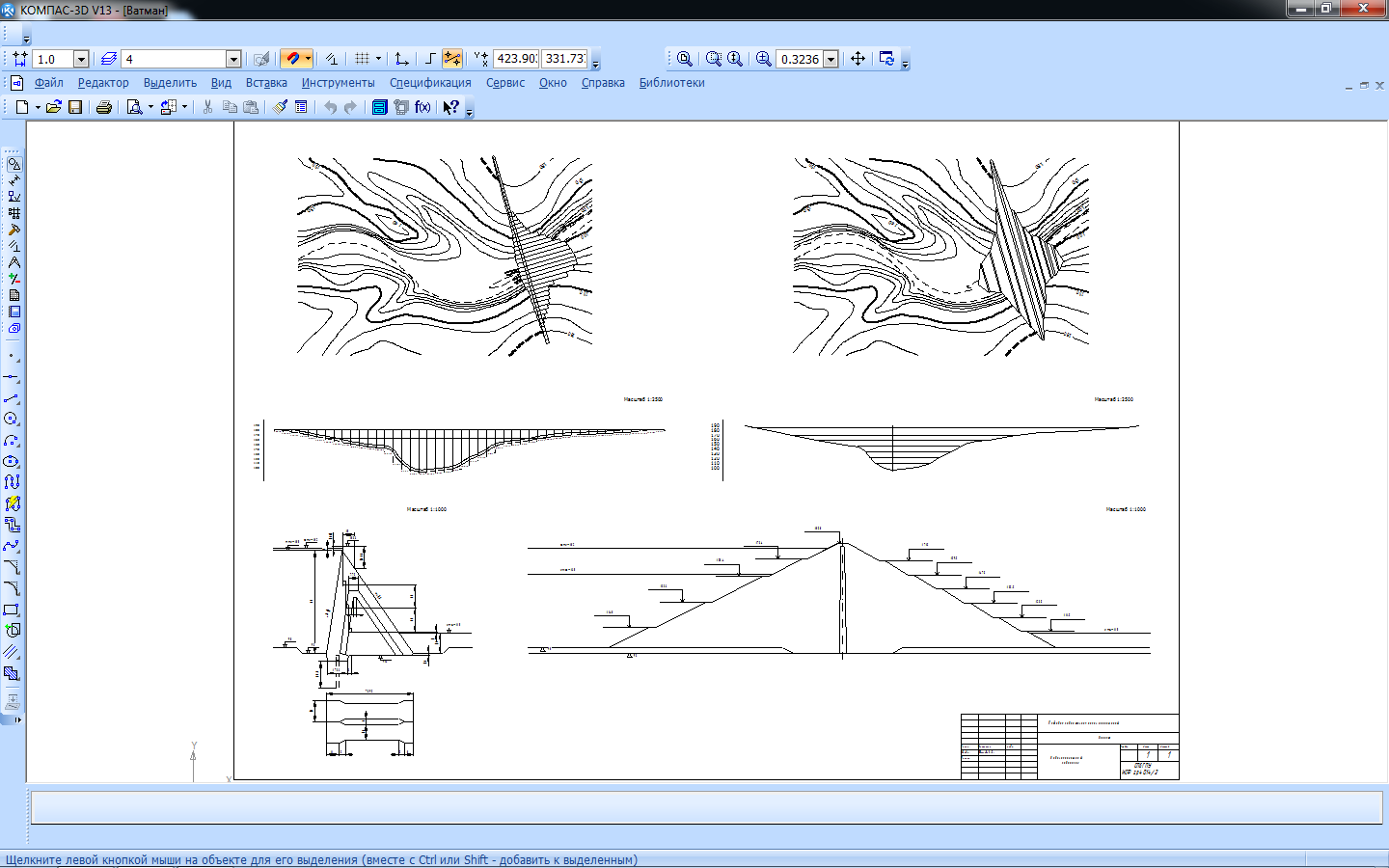Refresh the drawing view
1389x868 pixels.
pyautogui.click(x=886, y=59)
